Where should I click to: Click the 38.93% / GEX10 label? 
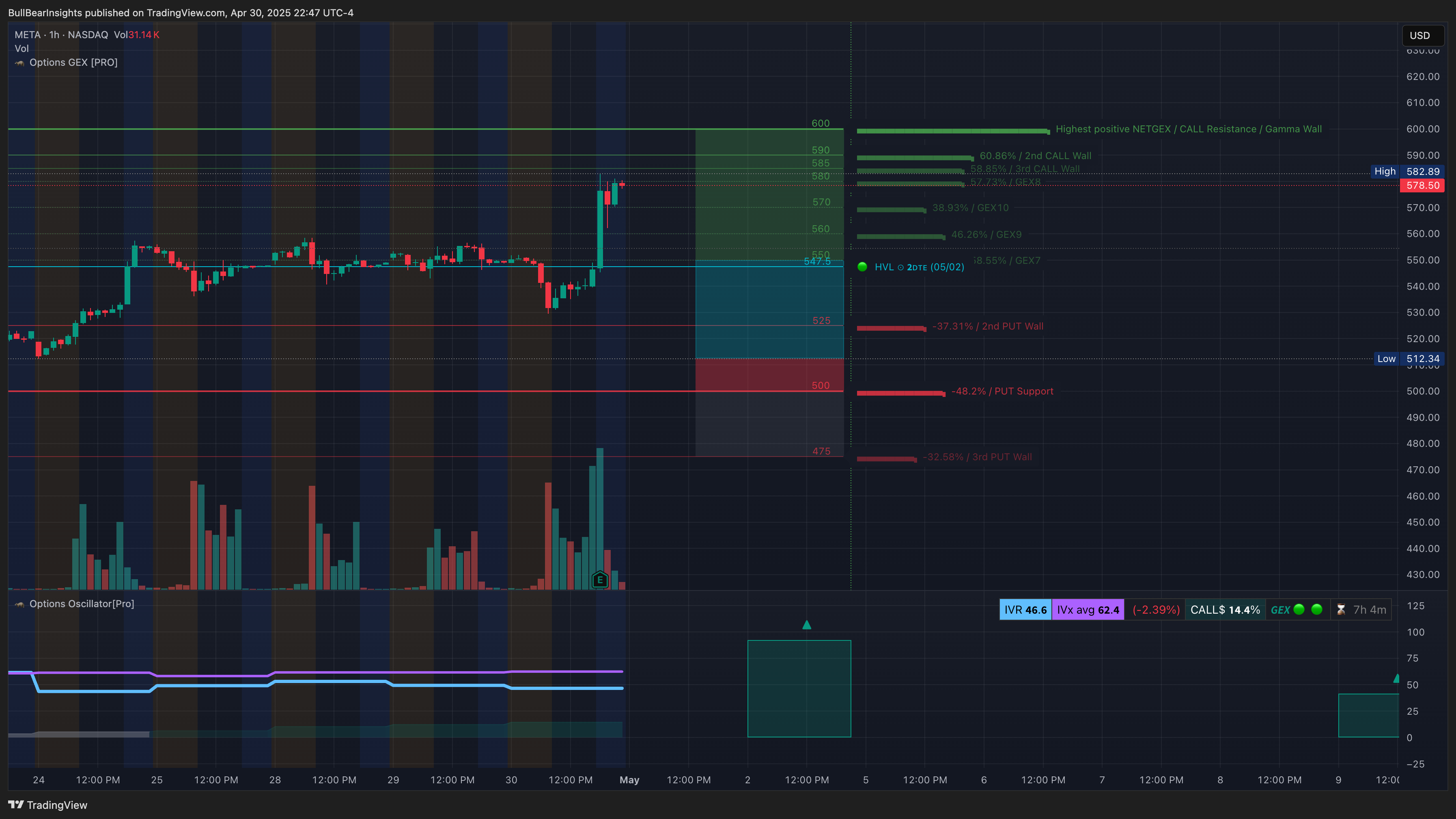click(x=971, y=208)
